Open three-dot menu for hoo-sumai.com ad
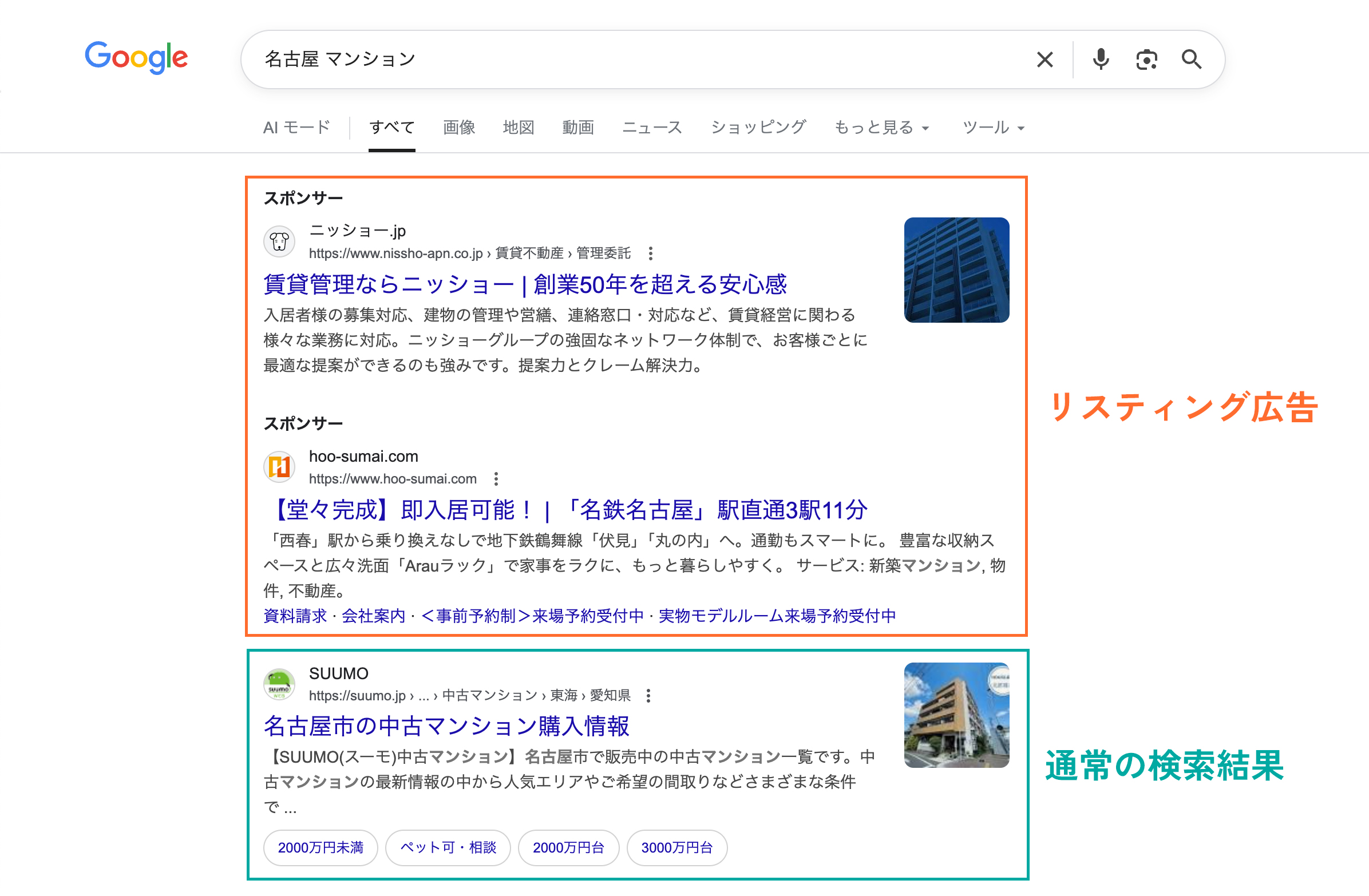Viewport: 1369px width, 896px height. tap(496, 478)
